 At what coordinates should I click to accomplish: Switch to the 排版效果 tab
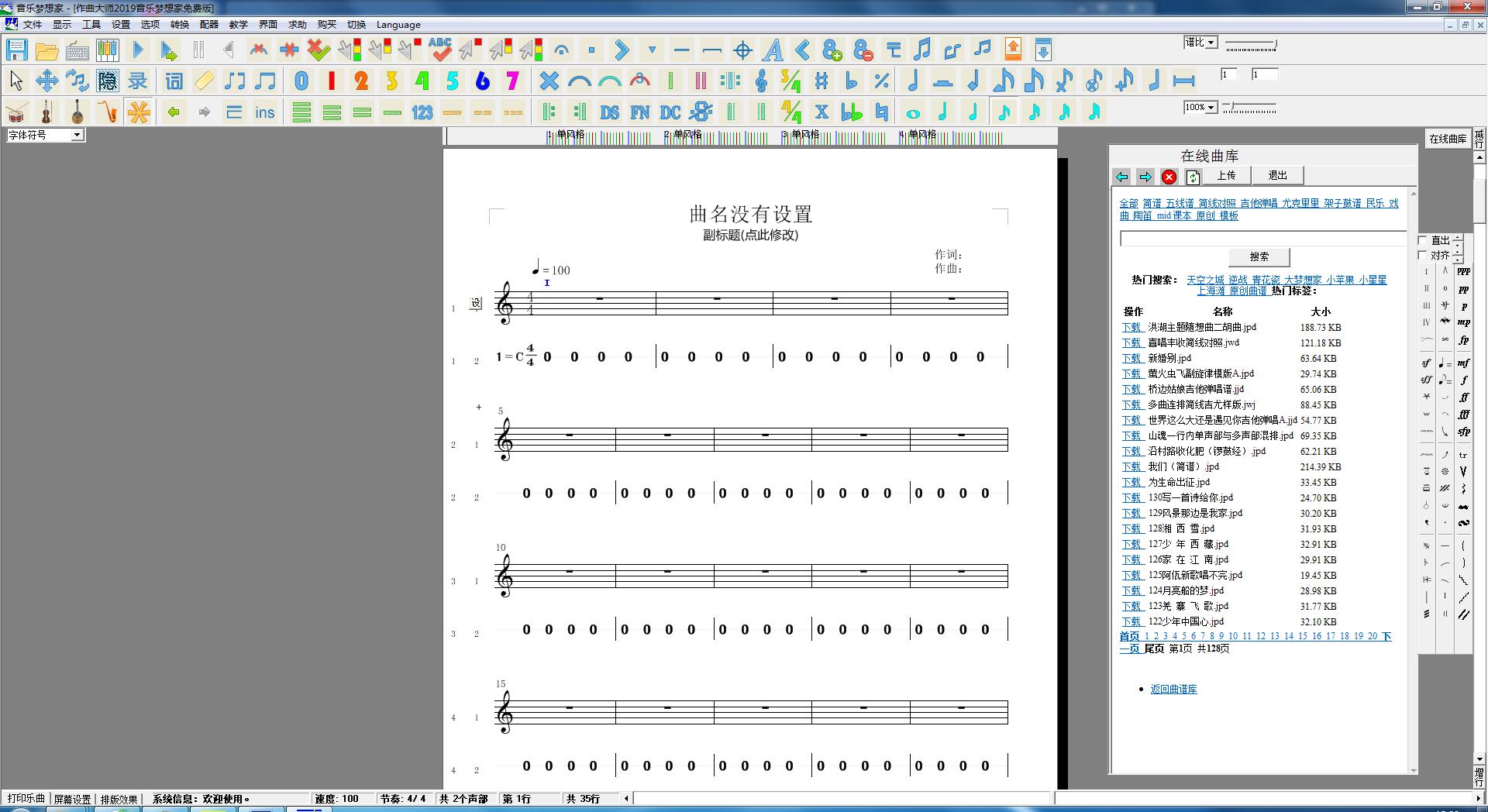(119, 799)
